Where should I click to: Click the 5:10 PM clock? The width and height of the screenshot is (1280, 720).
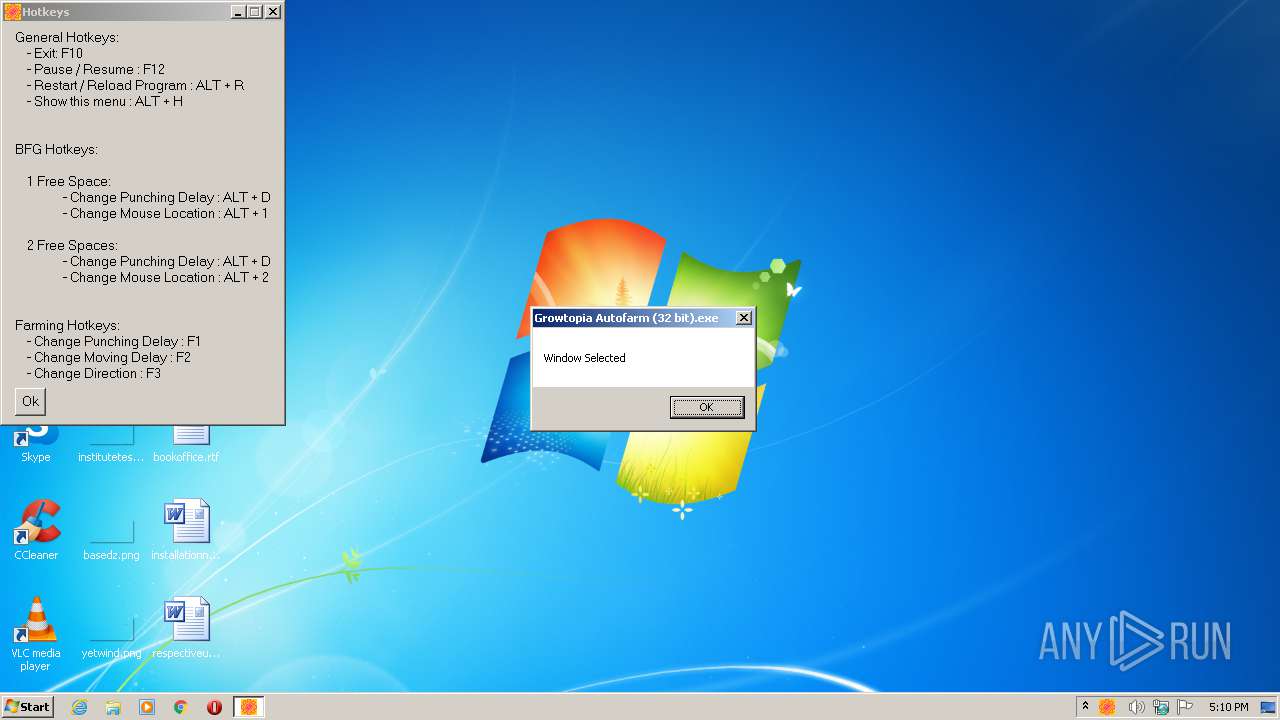click(x=1228, y=707)
